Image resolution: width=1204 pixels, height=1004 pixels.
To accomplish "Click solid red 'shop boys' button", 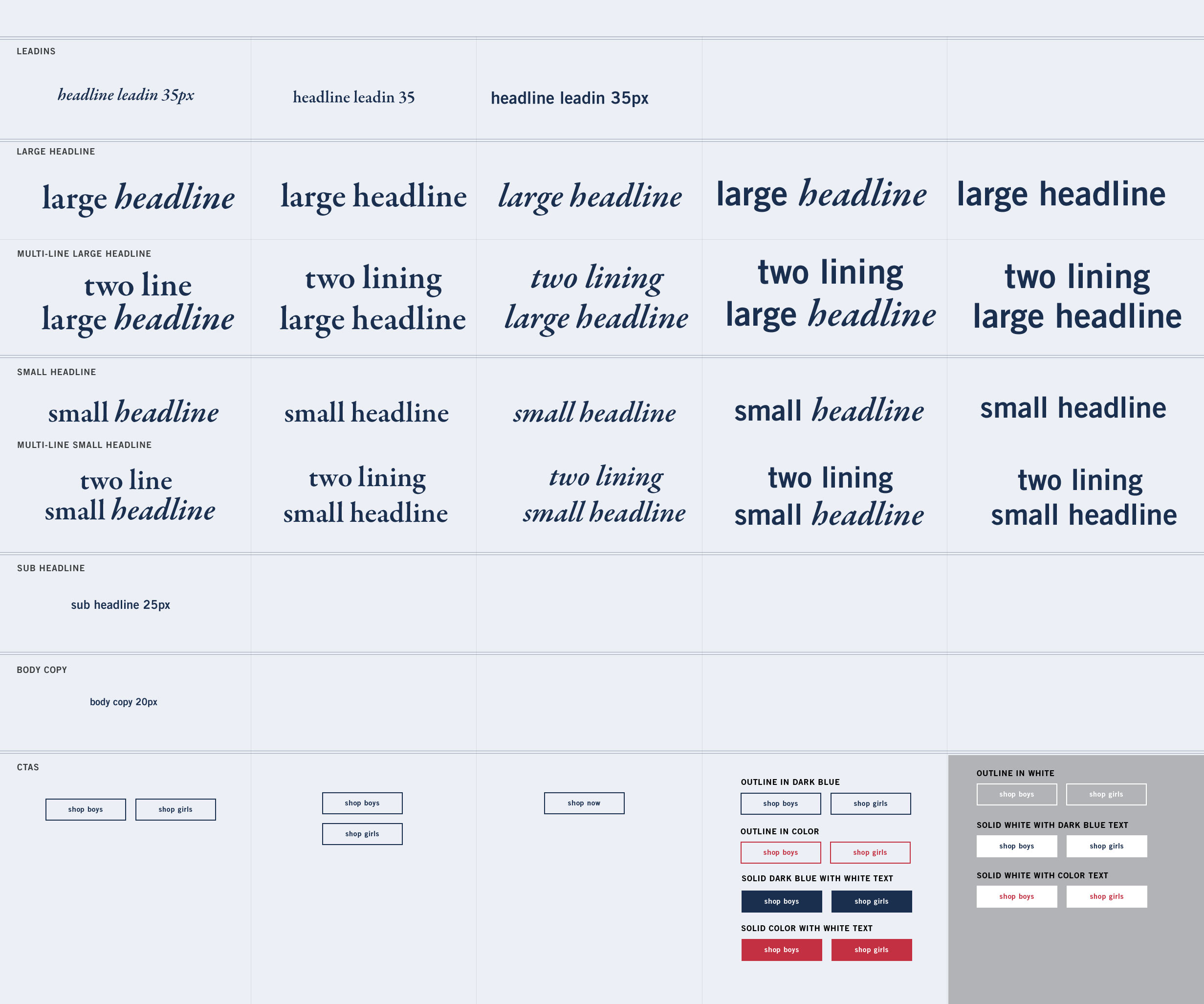I will tap(782, 950).
